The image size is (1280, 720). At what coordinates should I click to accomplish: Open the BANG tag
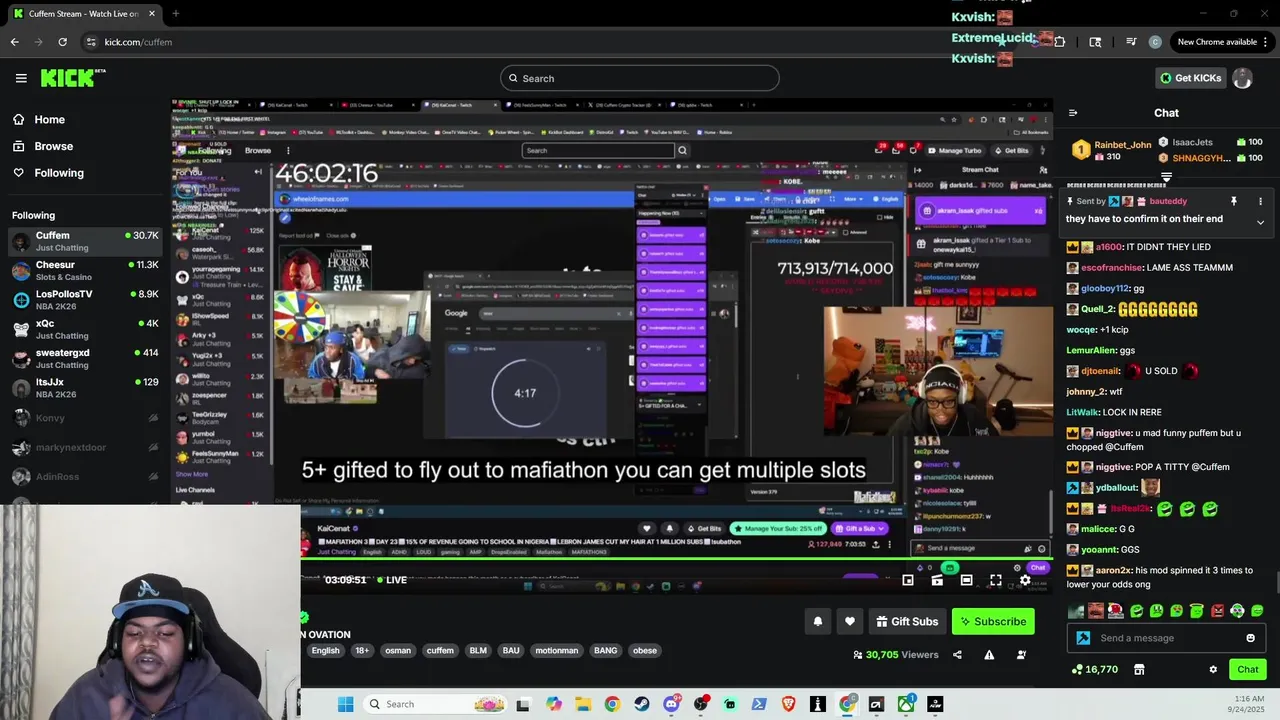click(605, 650)
